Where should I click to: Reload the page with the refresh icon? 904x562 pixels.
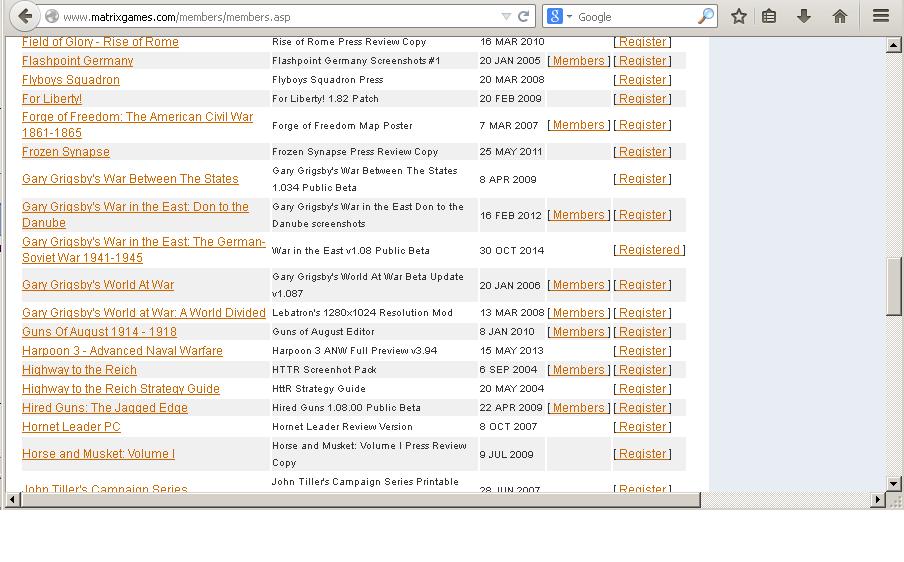pyautogui.click(x=523, y=17)
